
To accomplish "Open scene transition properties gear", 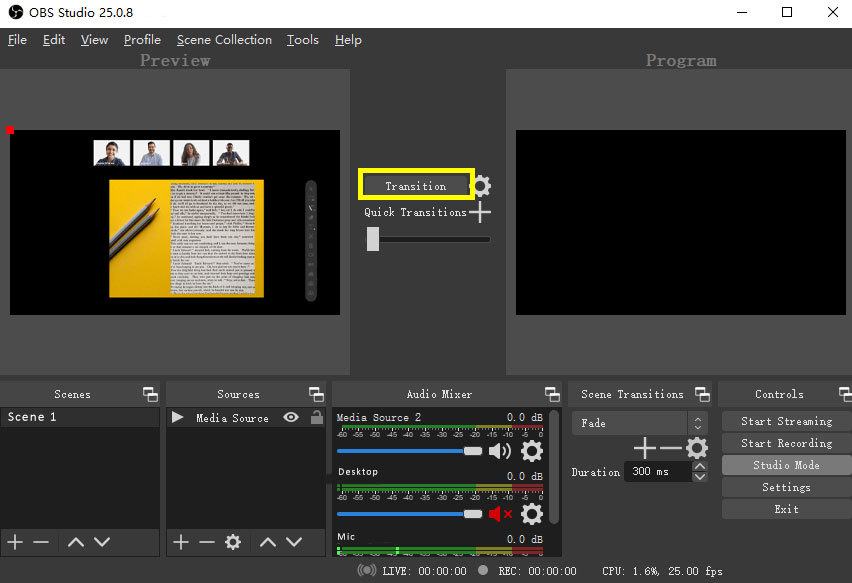I will click(x=697, y=448).
